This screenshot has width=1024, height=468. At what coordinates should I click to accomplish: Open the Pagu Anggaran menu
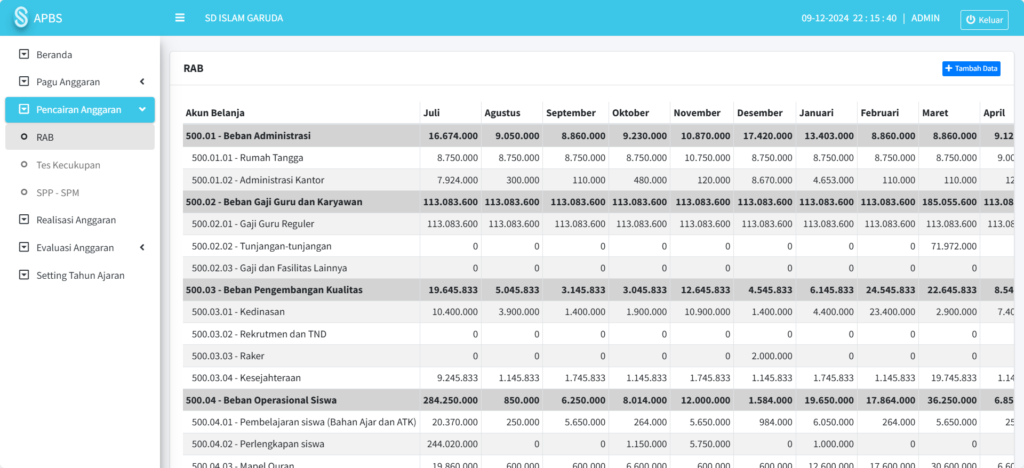[x=80, y=82]
